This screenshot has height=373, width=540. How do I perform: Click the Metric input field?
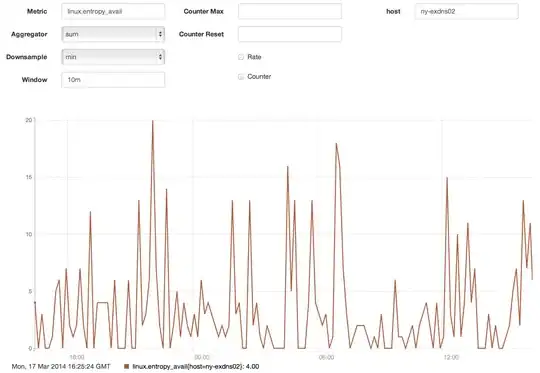[x=113, y=11]
